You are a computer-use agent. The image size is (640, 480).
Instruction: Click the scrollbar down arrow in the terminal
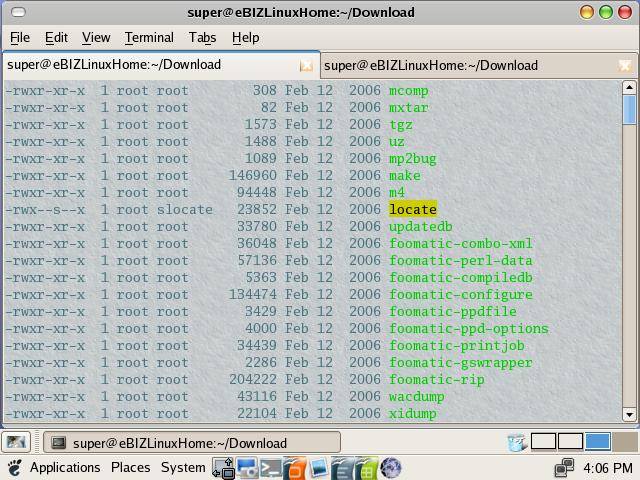[630, 414]
